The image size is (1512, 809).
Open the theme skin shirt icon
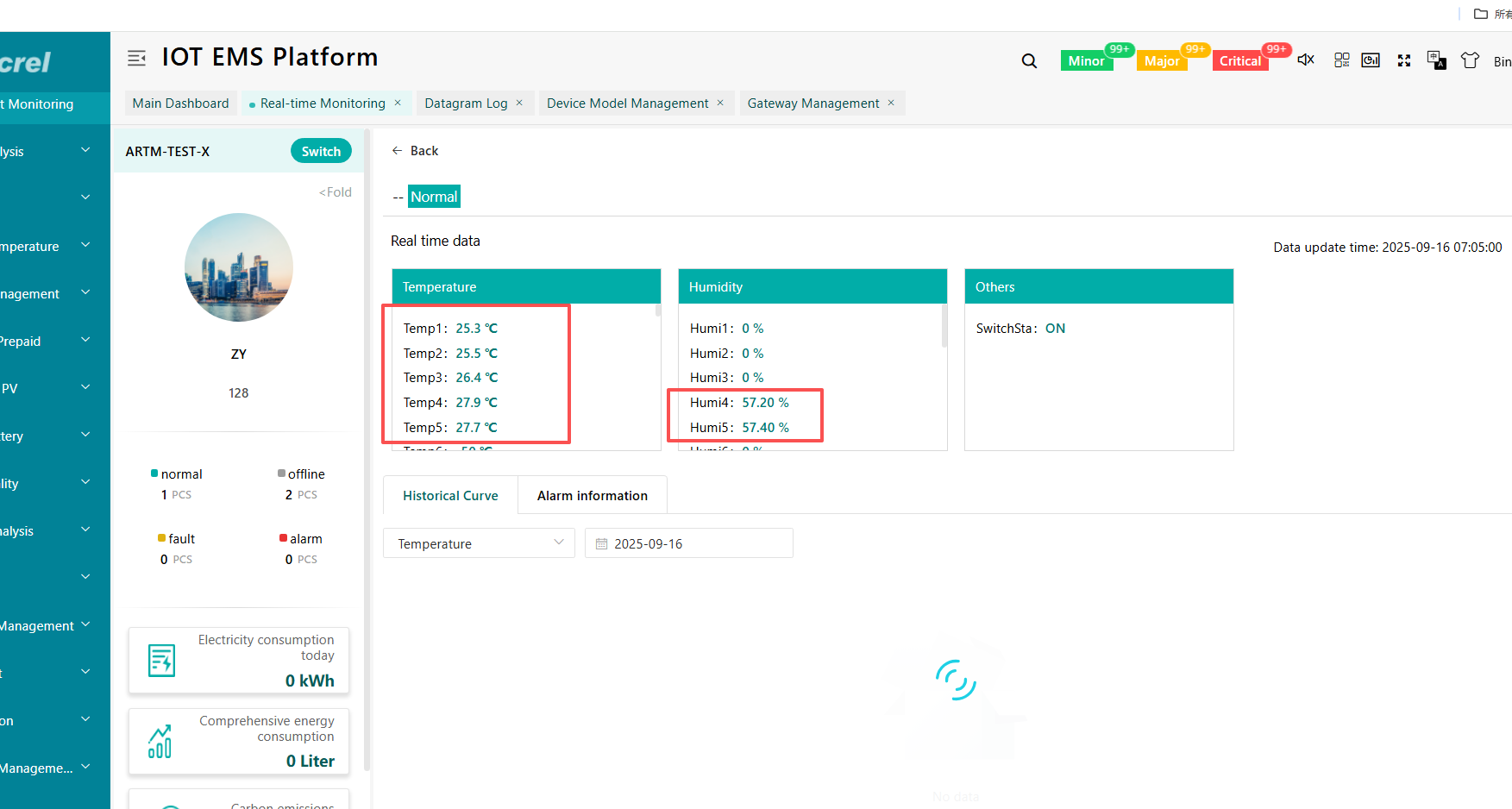coord(1470,60)
